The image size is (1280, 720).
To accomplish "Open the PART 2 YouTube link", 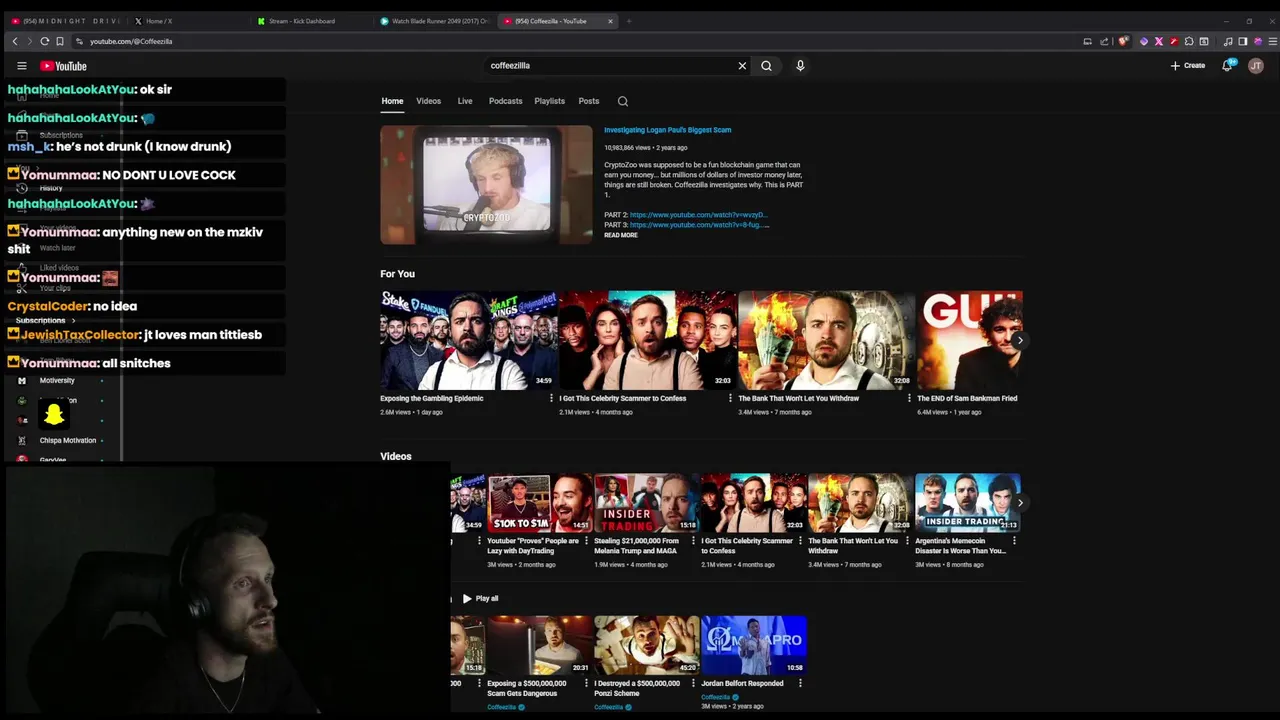I will coord(698,215).
